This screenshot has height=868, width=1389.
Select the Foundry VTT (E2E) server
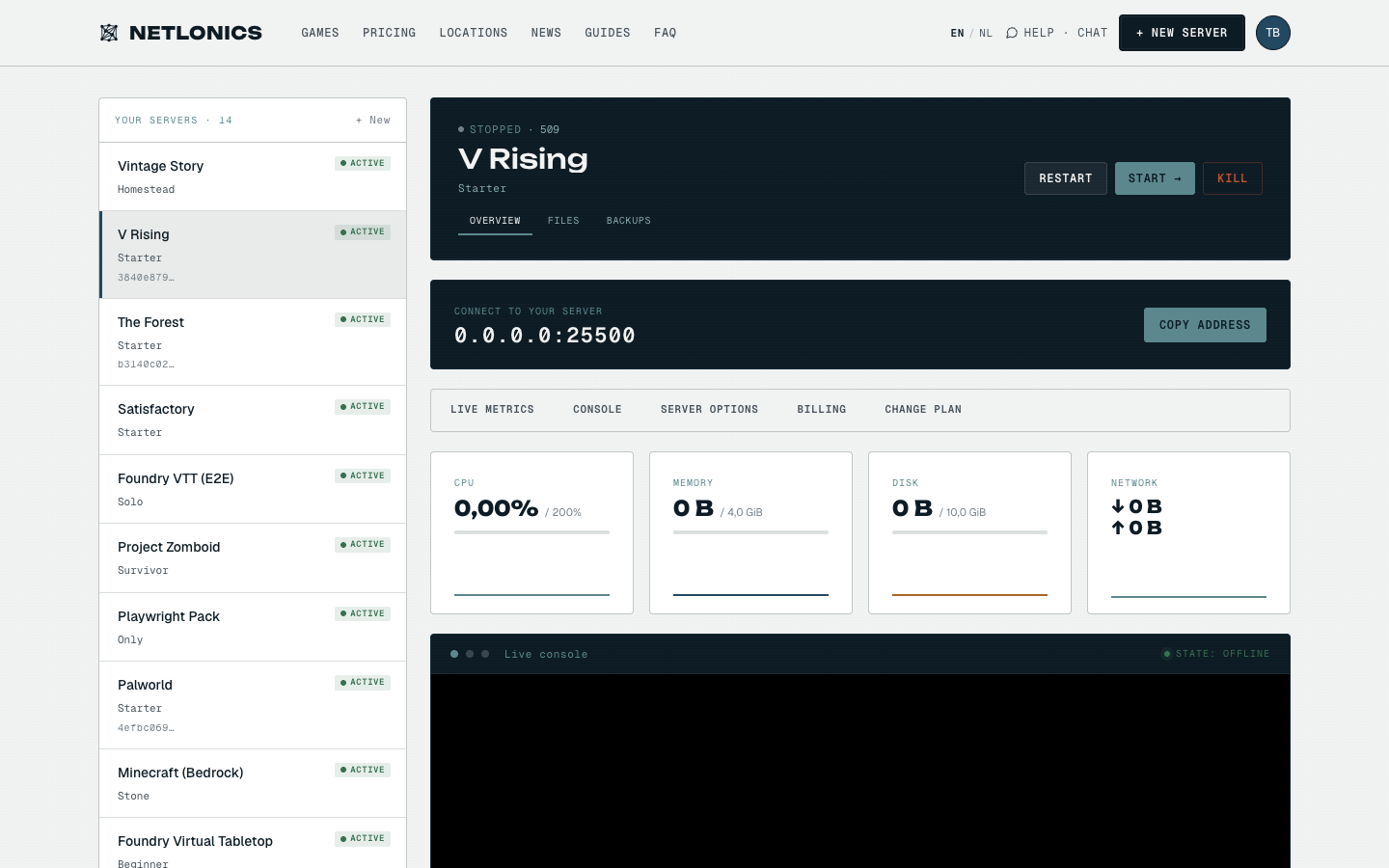[x=253, y=489]
